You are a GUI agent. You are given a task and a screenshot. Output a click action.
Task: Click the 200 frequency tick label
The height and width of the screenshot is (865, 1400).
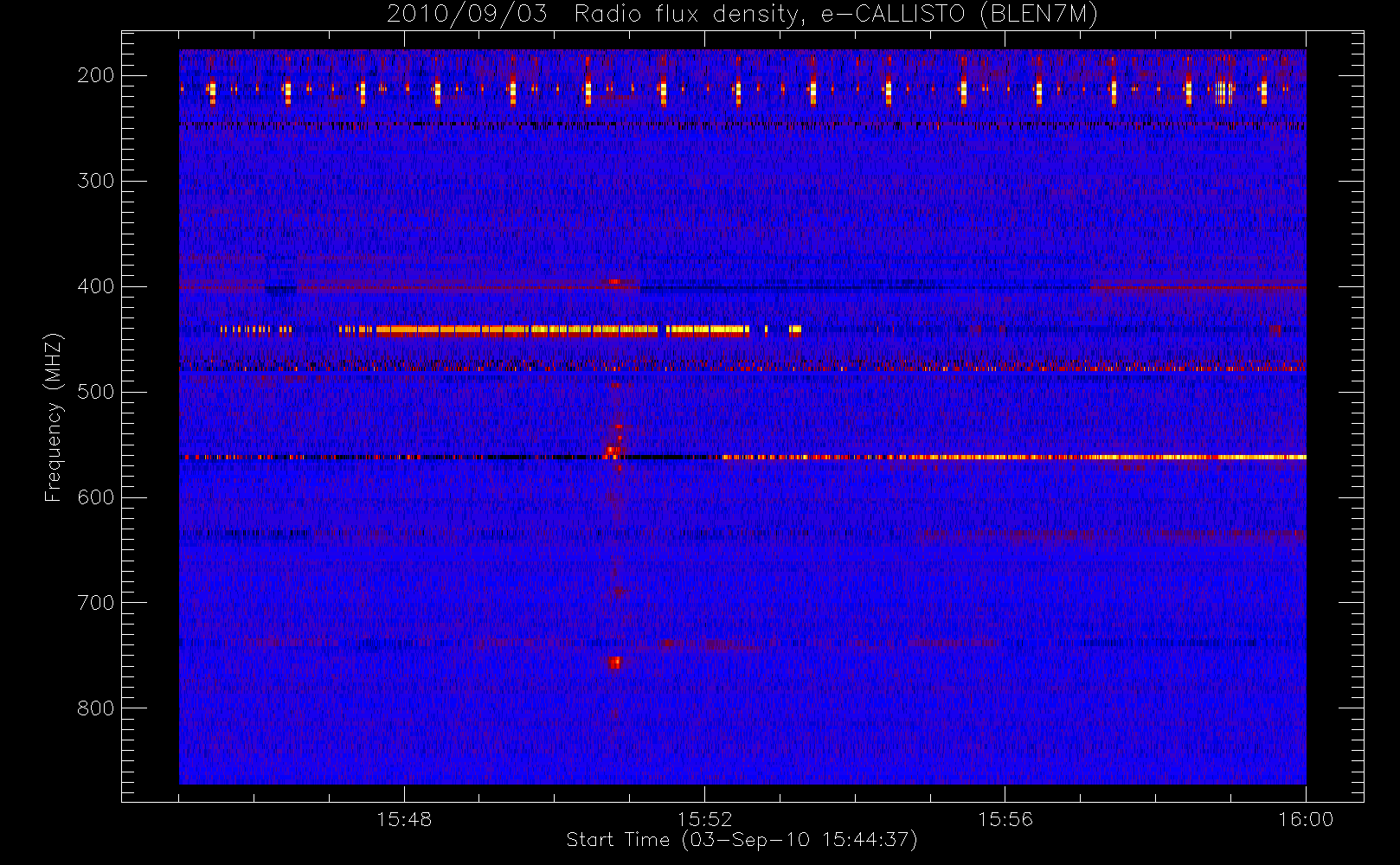96,75
